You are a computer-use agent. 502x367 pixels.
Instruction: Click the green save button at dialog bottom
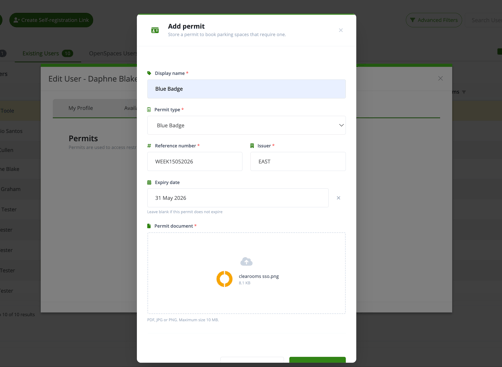(317, 360)
